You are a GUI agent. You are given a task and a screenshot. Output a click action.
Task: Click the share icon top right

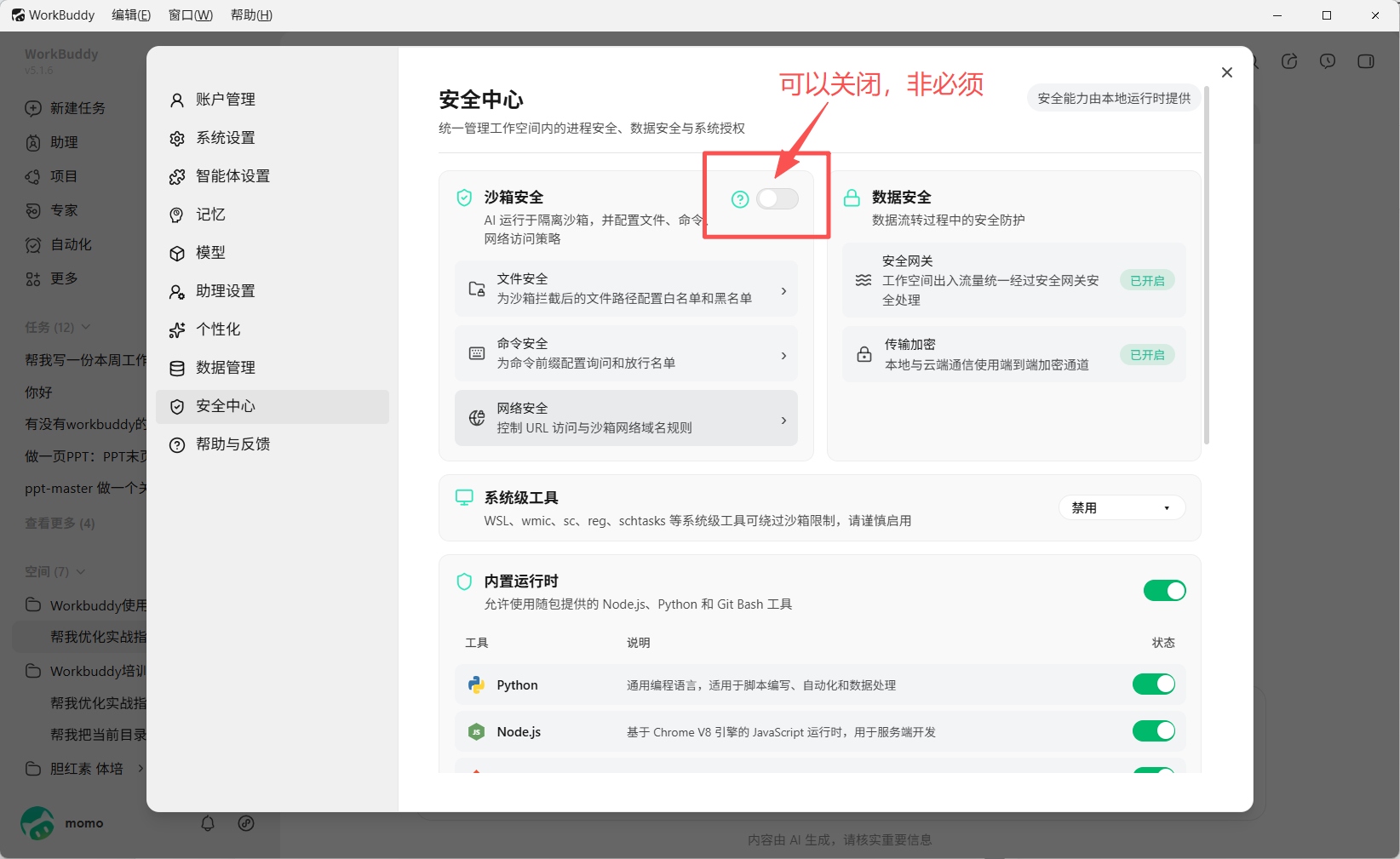click(1289, 61)
